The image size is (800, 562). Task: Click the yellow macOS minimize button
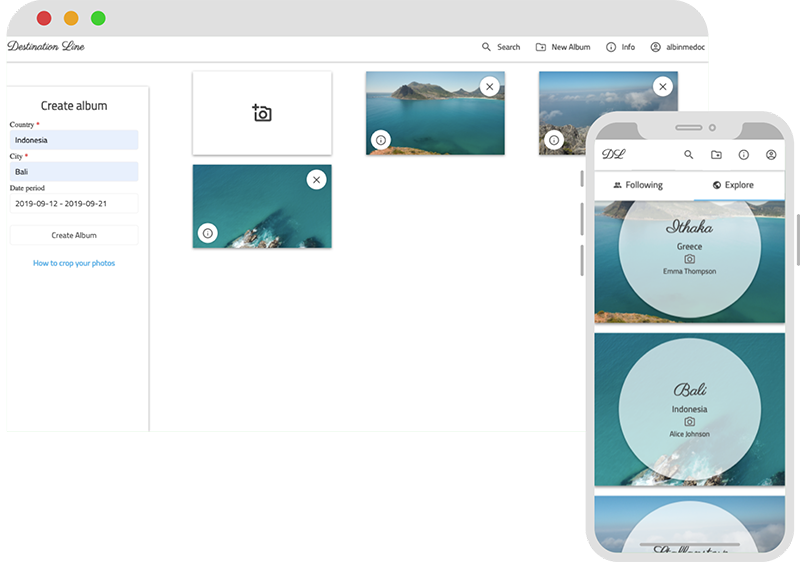pyautogui.click(x=71, y=18)
